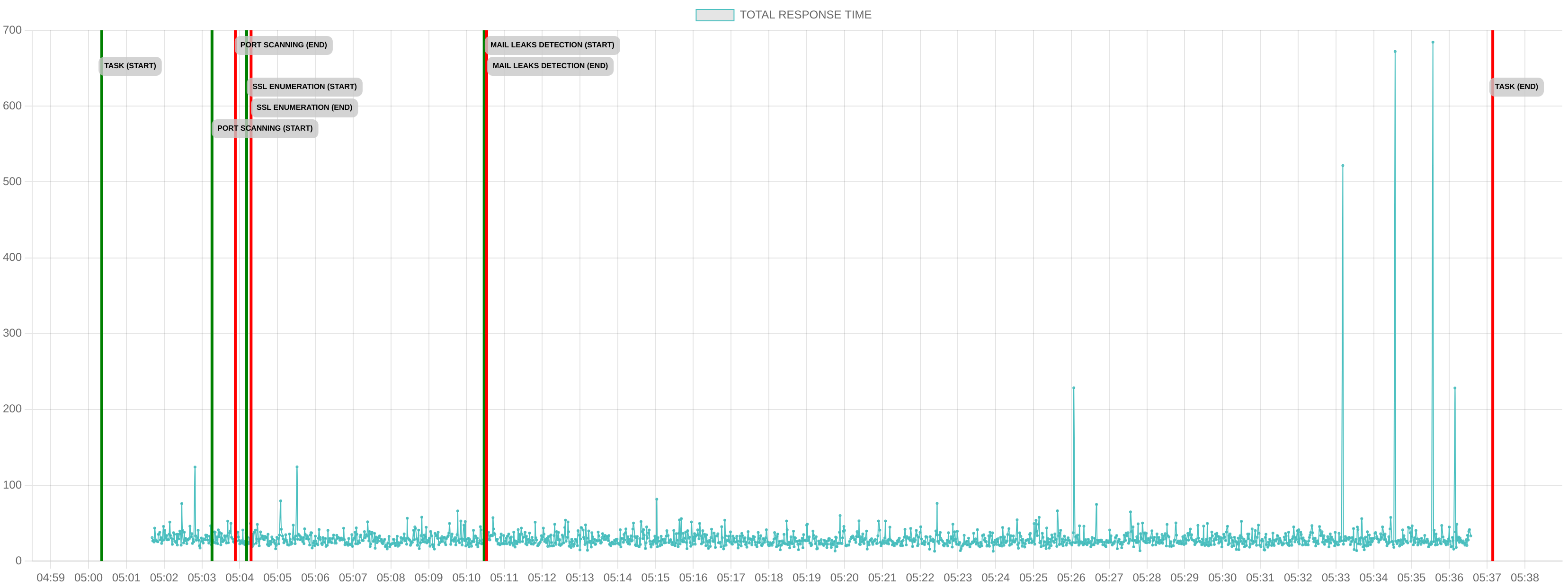
Task: Click the MAIL LEAKS DETECTION (END) label
Action: click(x=550, y=66)
